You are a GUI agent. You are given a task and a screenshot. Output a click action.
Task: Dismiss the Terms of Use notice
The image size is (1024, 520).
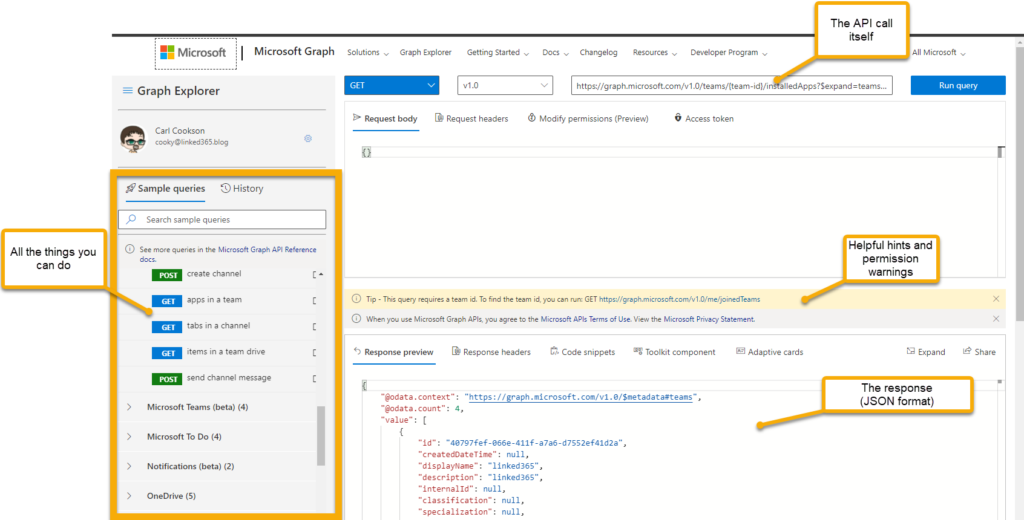click(996, 319)
